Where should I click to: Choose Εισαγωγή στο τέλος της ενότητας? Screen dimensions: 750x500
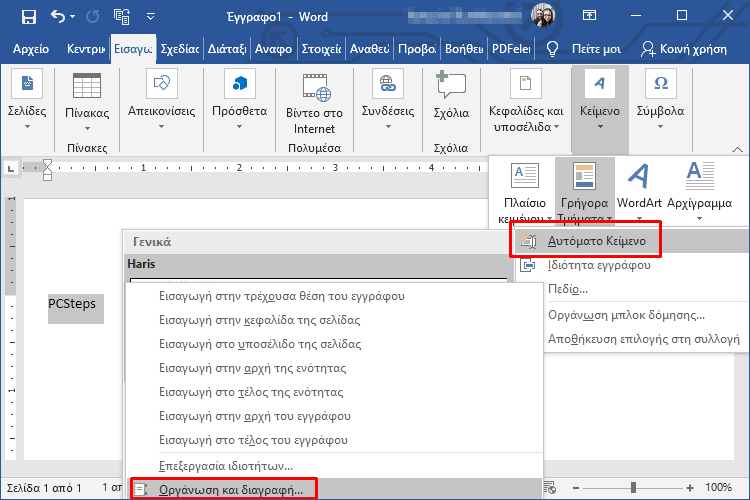click(x=335, y=392)
